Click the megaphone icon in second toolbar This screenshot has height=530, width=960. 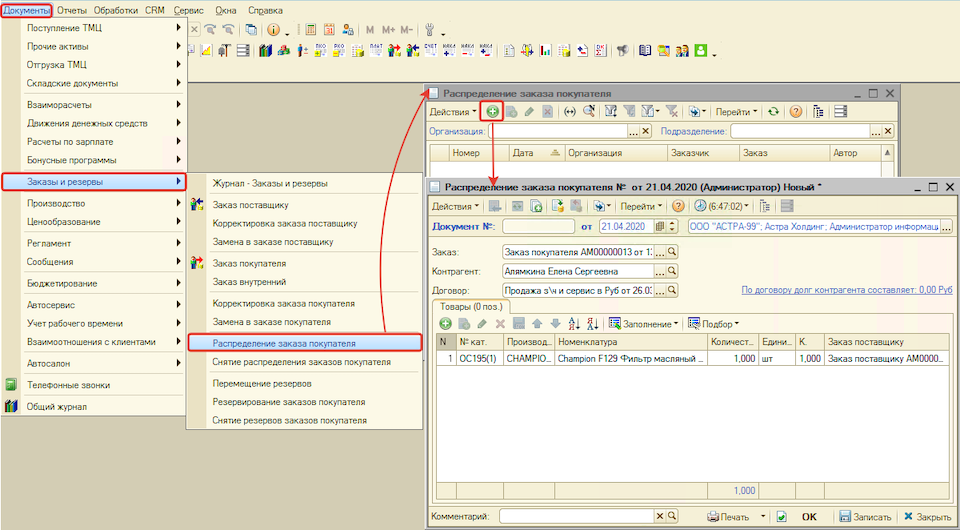[x=623, y=51]
